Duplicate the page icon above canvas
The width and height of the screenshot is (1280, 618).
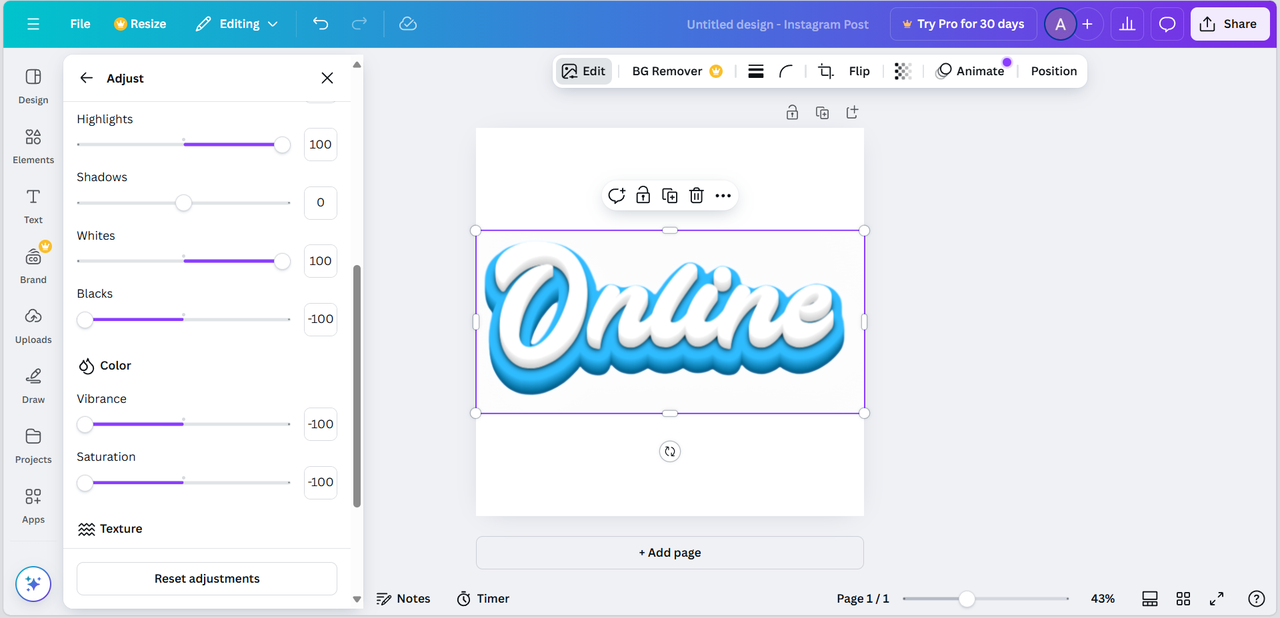pos(822,113)
